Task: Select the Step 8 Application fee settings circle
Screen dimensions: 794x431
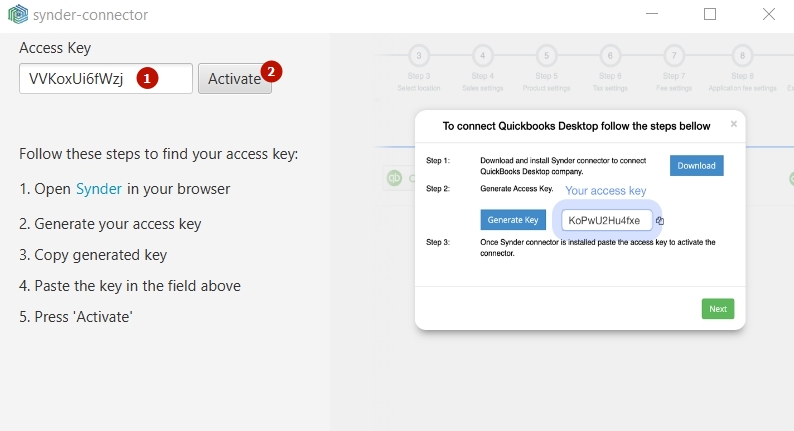Action: 742,56
